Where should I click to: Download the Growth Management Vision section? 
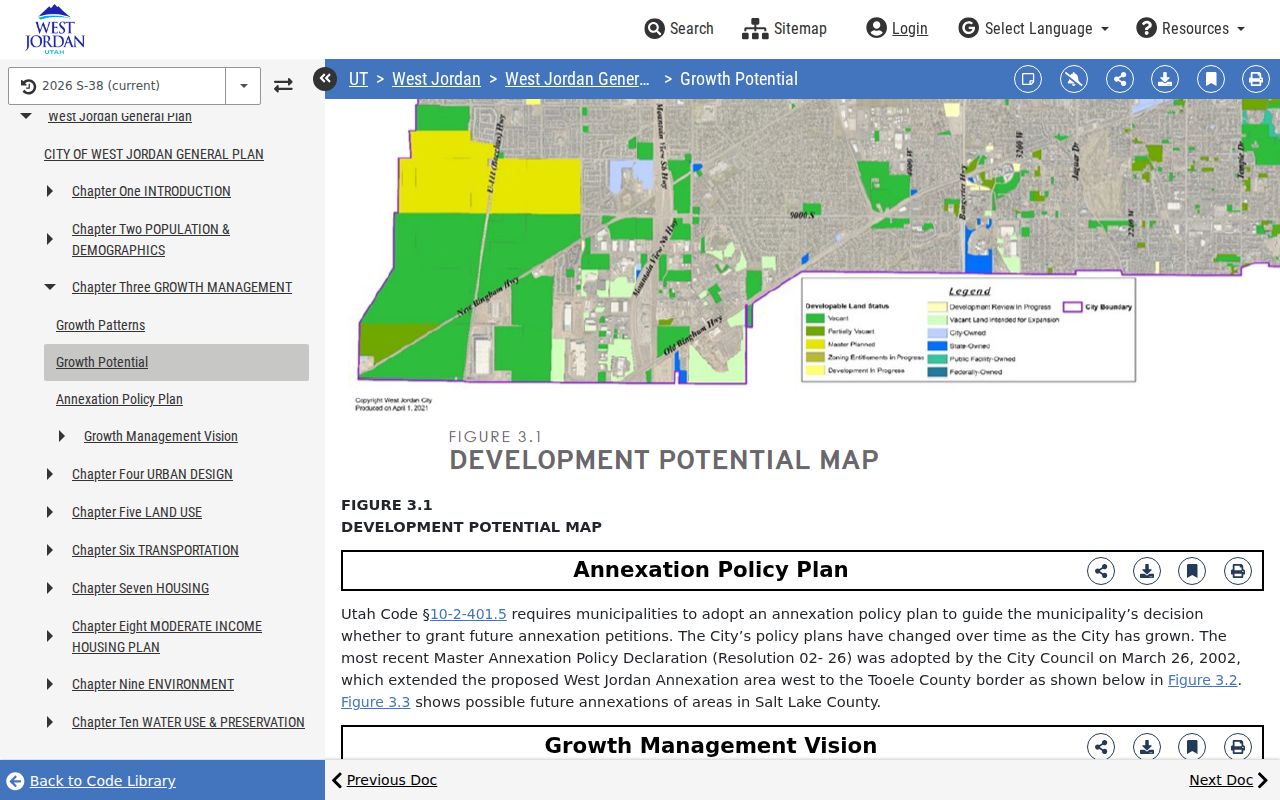click(x=1147, y=747)
